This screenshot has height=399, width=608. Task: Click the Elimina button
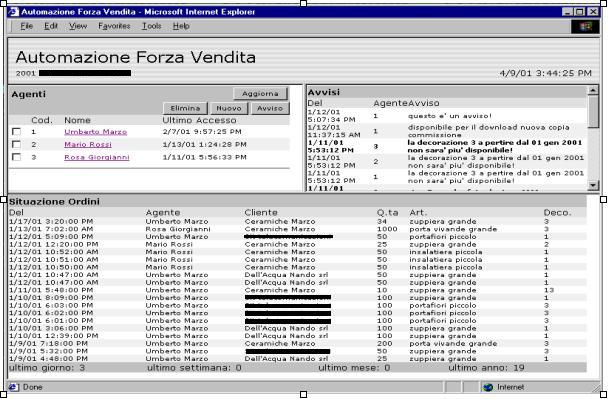click(x=185, y=108)
